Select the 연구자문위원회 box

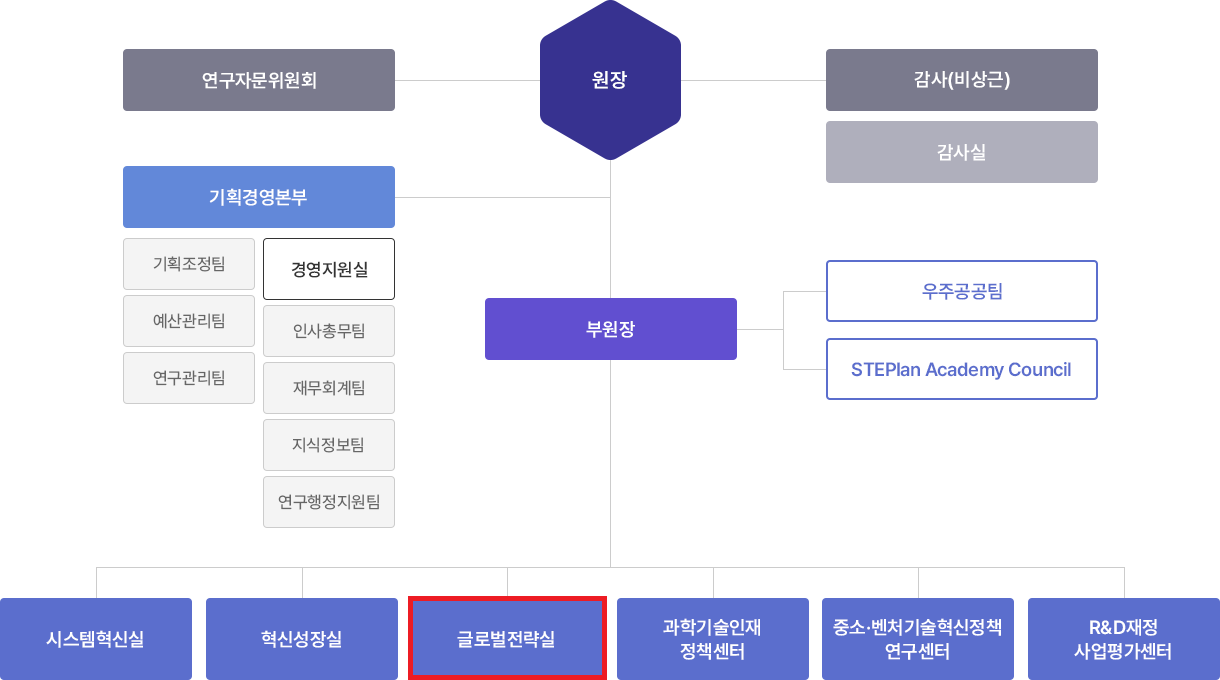(259, 80)
